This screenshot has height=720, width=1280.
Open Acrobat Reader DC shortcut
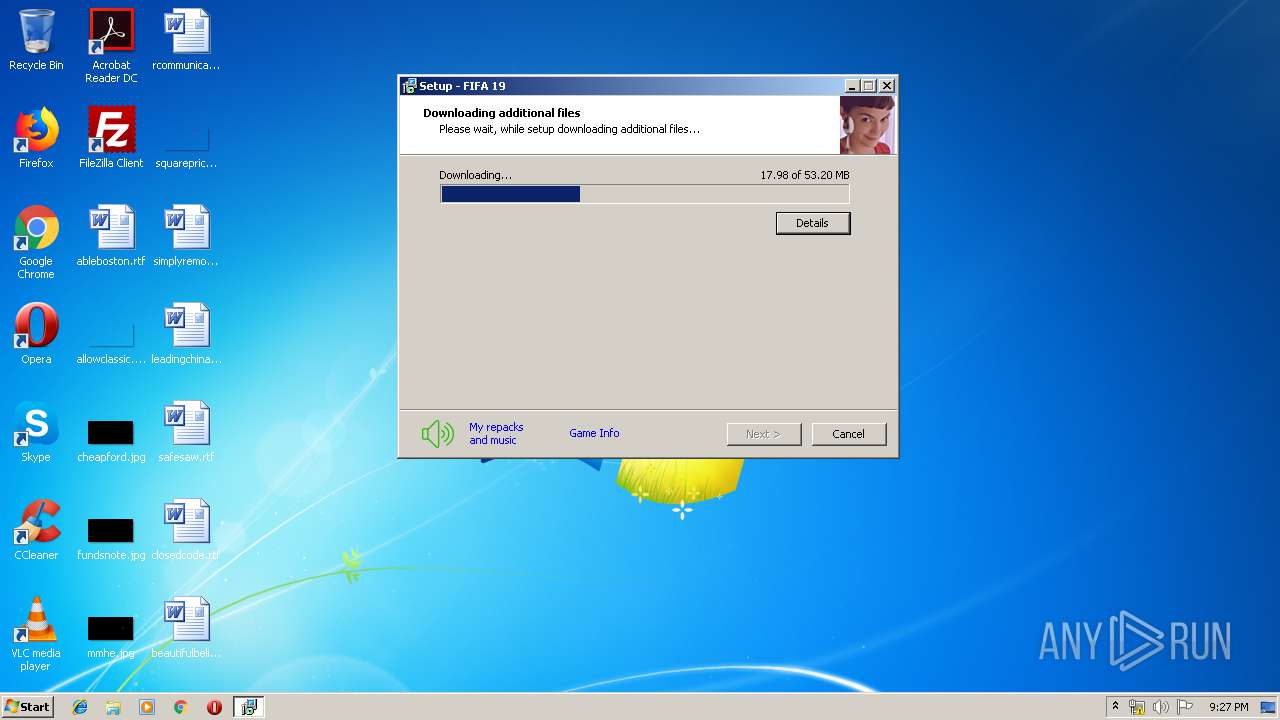click(x=111, y=46)
